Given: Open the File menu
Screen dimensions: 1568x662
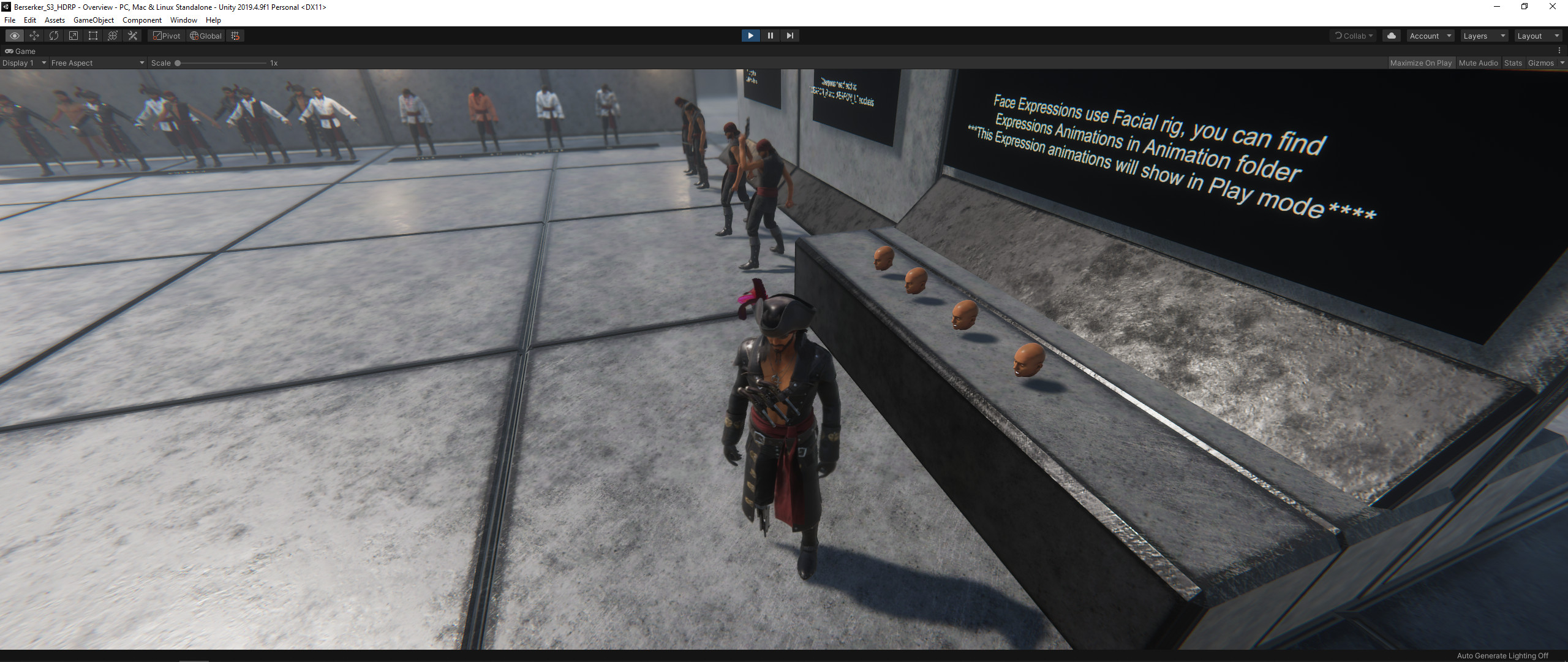Looking at the screenshot, I should [10, 20].
